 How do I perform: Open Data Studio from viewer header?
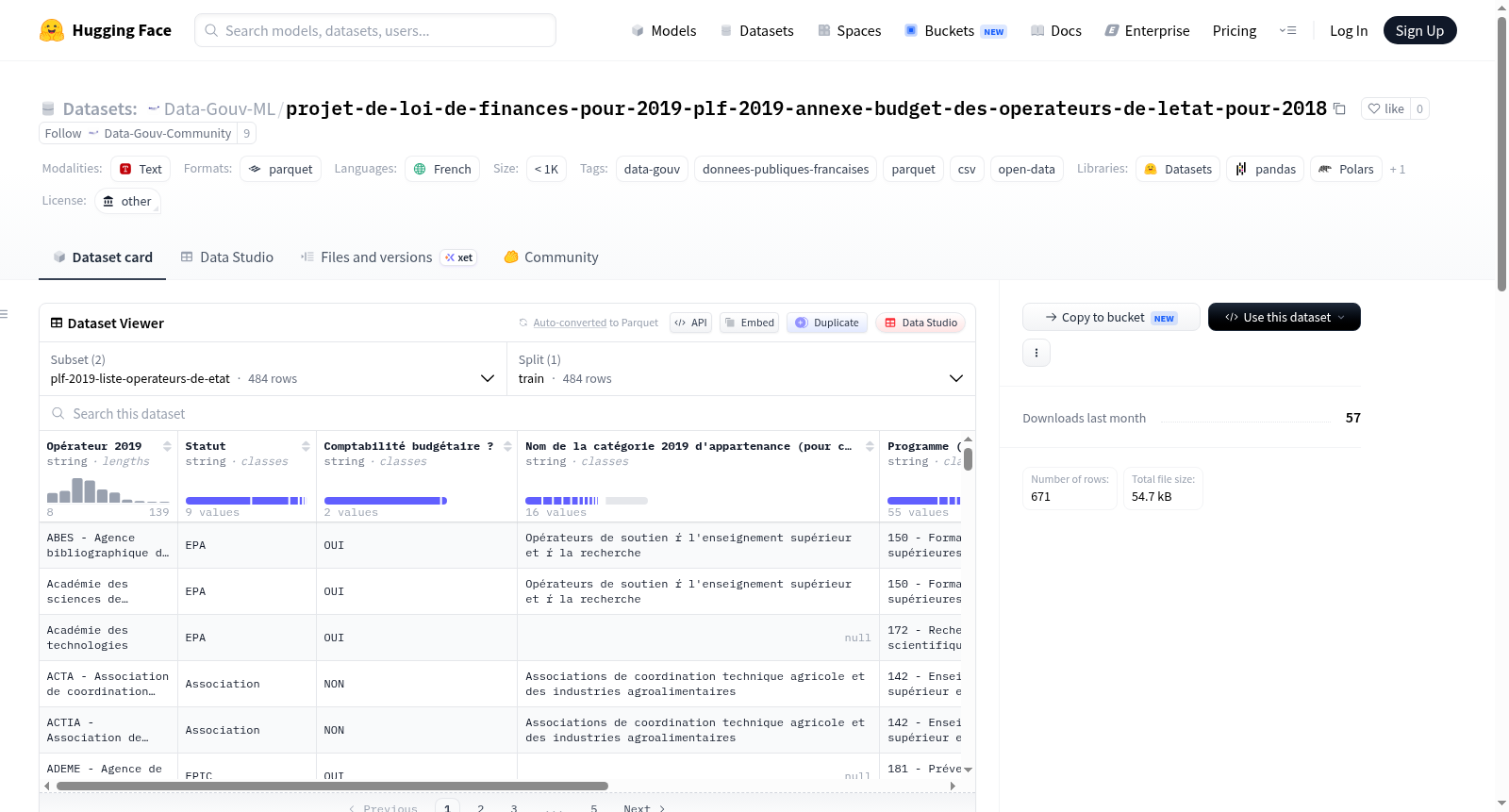920,323
